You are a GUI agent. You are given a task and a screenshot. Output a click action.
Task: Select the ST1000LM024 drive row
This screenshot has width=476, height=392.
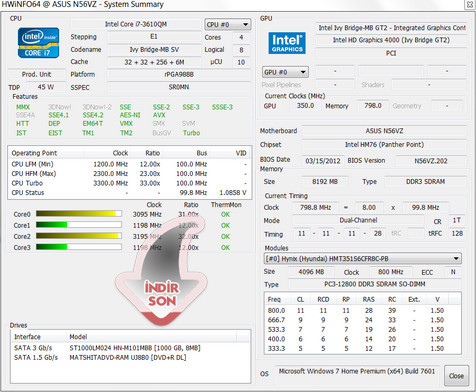click(x=130, y=348)
